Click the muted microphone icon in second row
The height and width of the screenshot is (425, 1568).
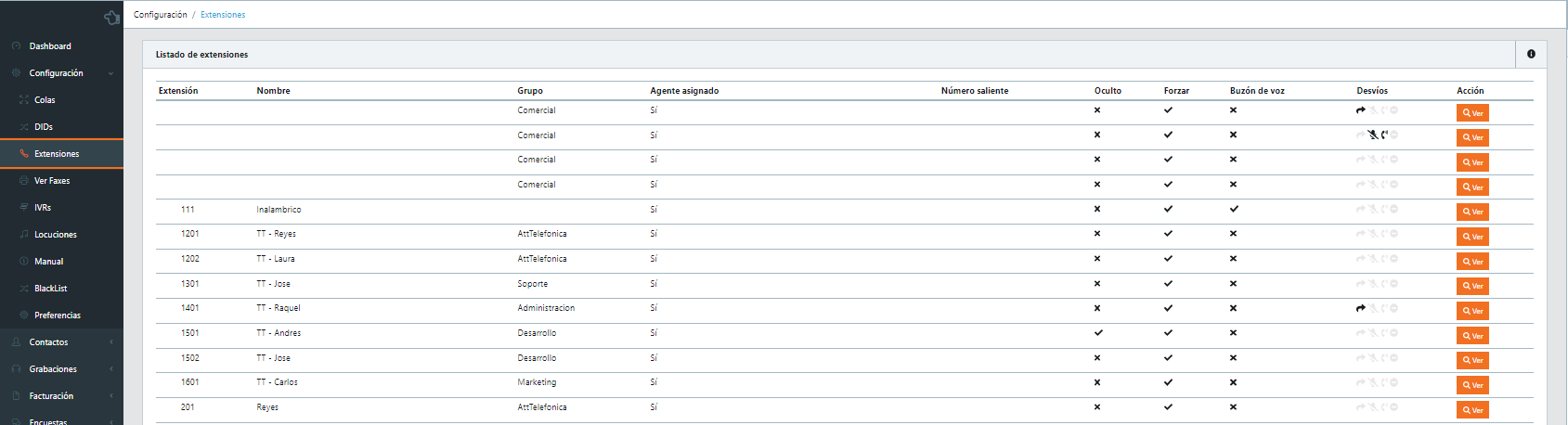coord(1372,135)
